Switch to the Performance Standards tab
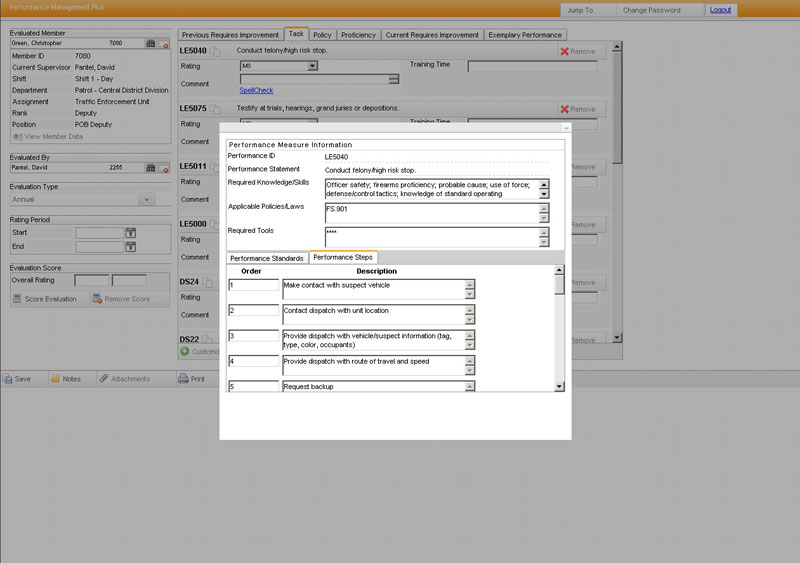 coord(266,258)
